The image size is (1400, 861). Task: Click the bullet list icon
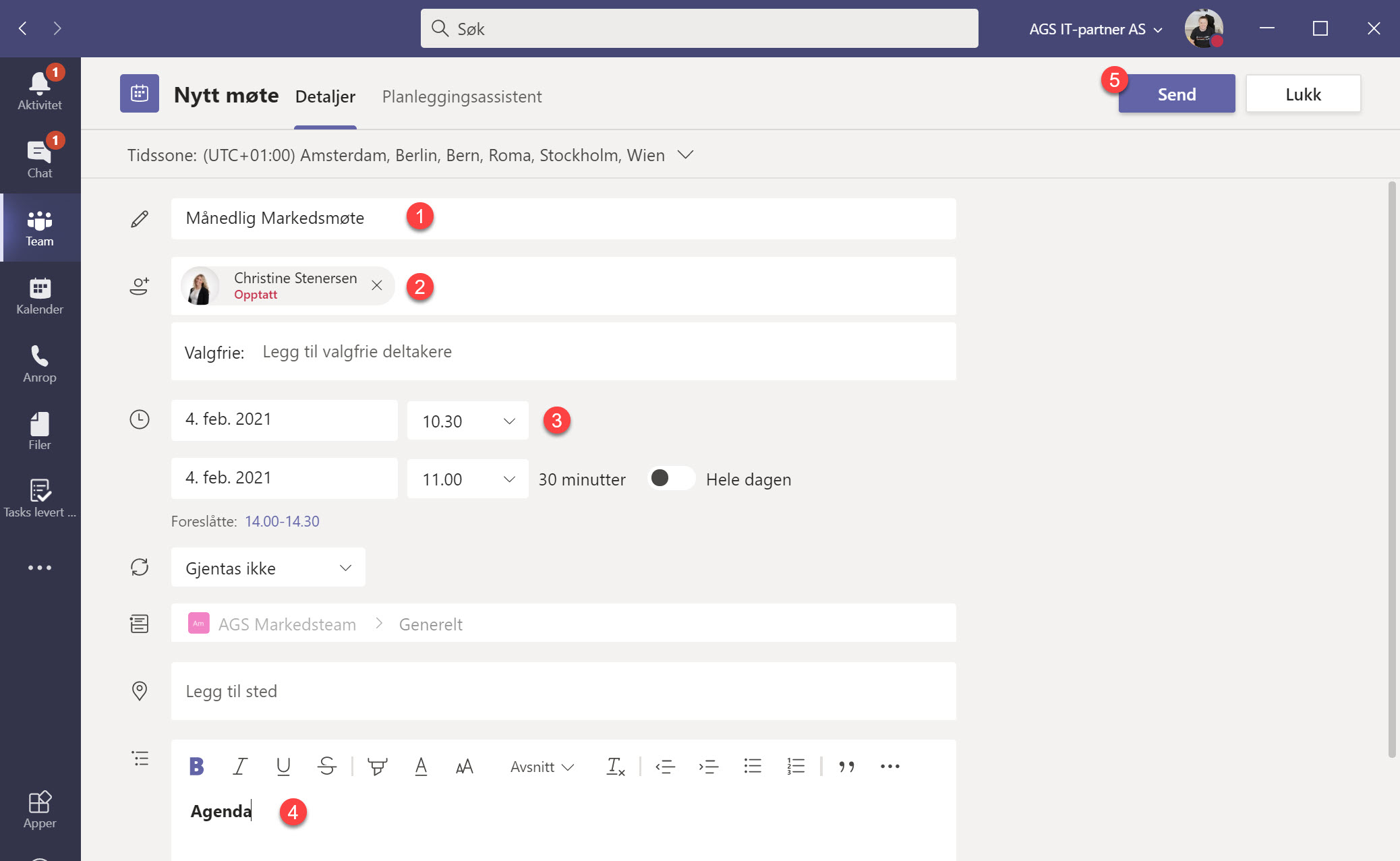coord(752,765)
